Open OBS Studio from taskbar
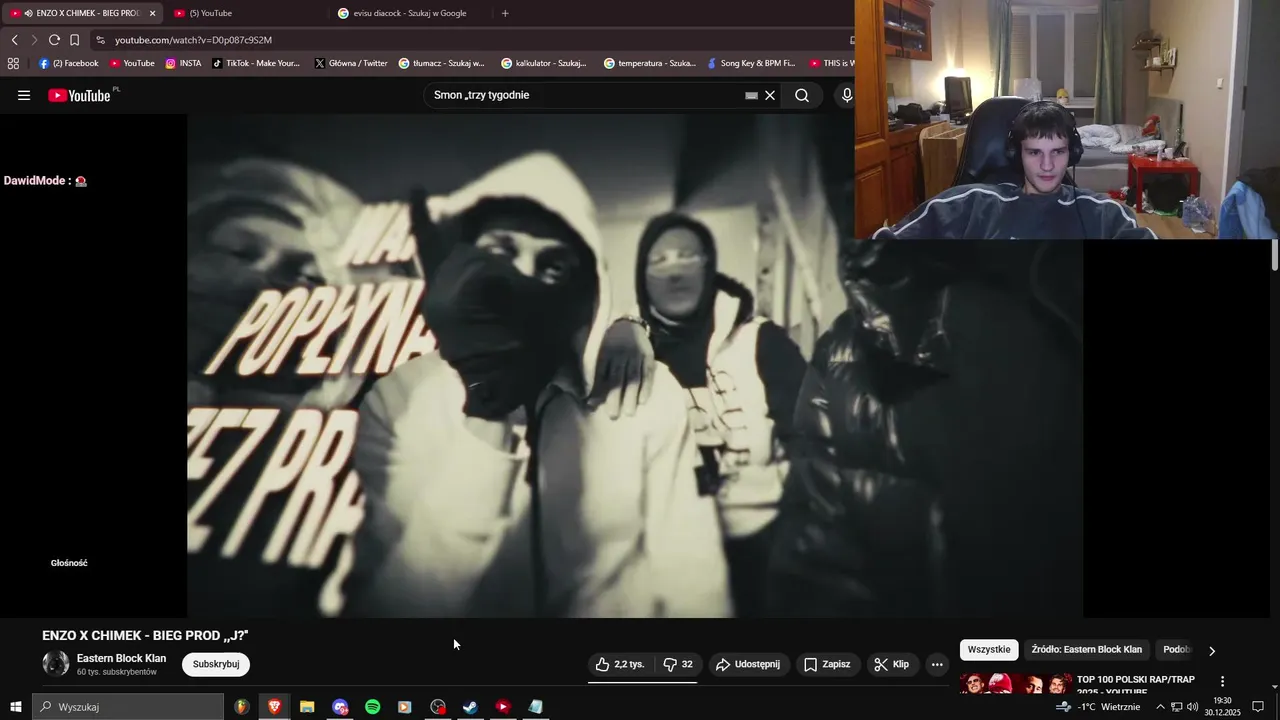This screenshot has height=720, width=1280. 438,707
